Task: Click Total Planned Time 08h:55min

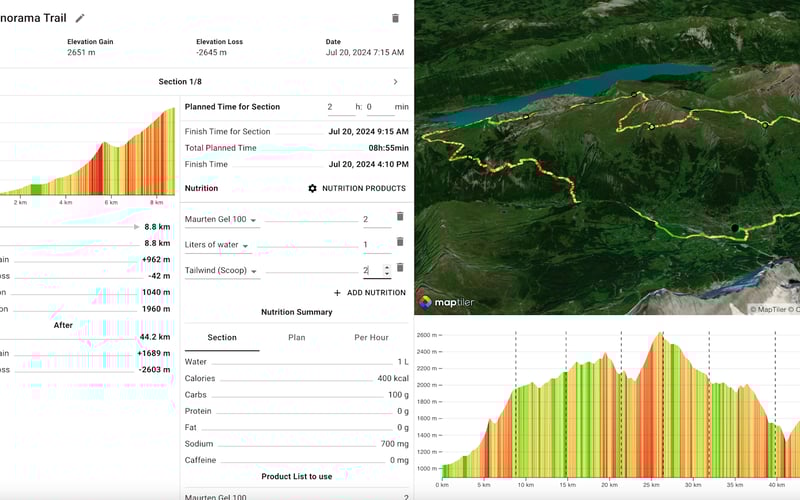Action: click(x=388, y=148)
